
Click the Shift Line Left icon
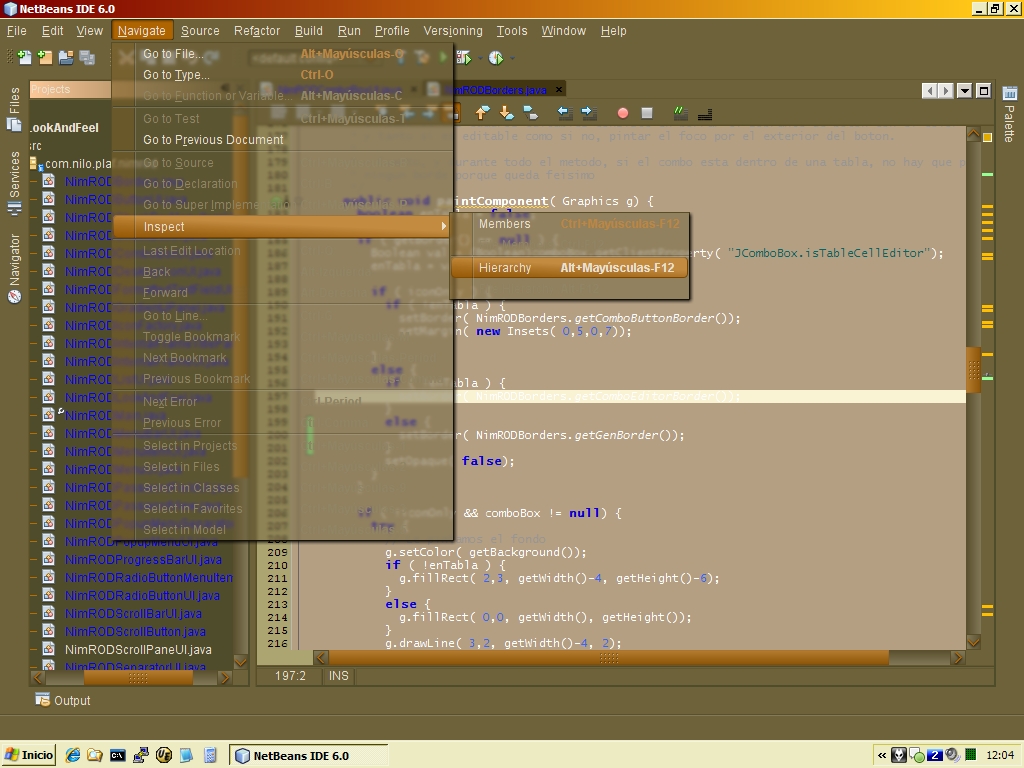pyautogui.click(x=564, y=113)
